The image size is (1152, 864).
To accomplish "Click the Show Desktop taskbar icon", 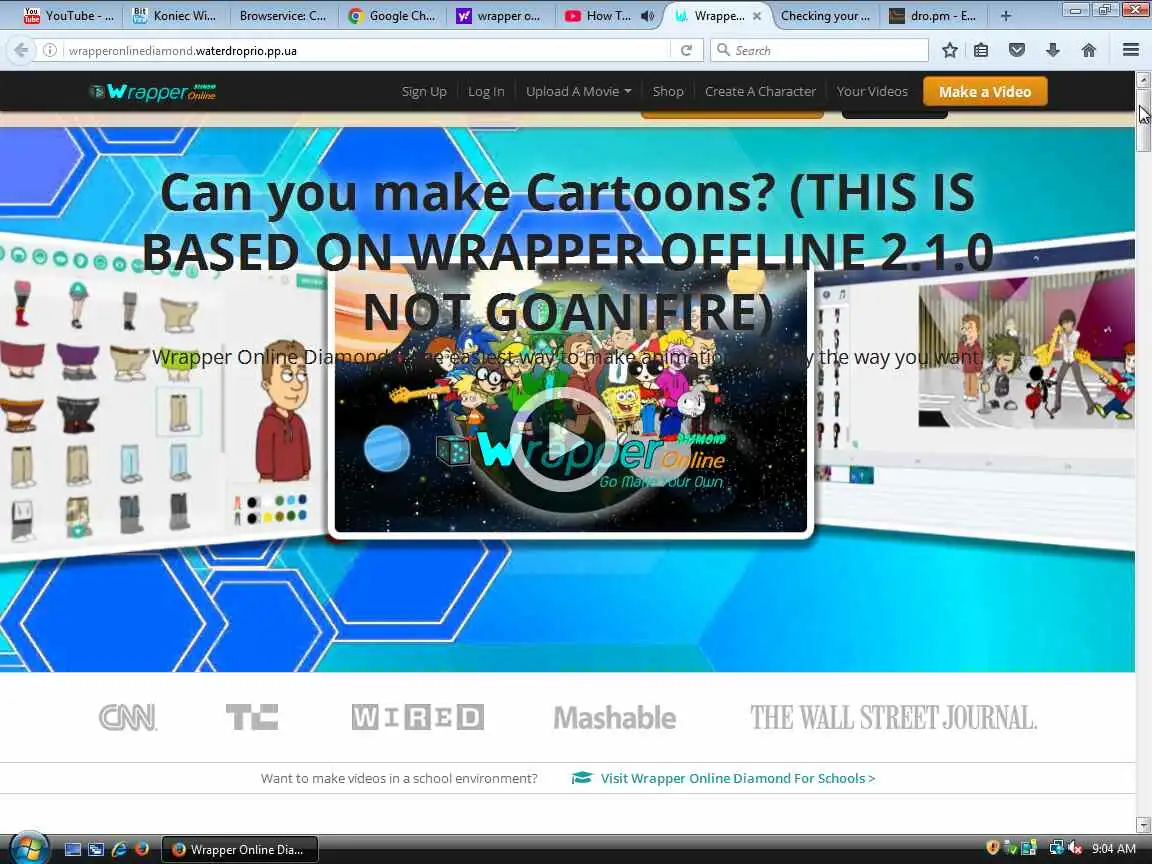I will pyautogui.click(x=73, y=849).
